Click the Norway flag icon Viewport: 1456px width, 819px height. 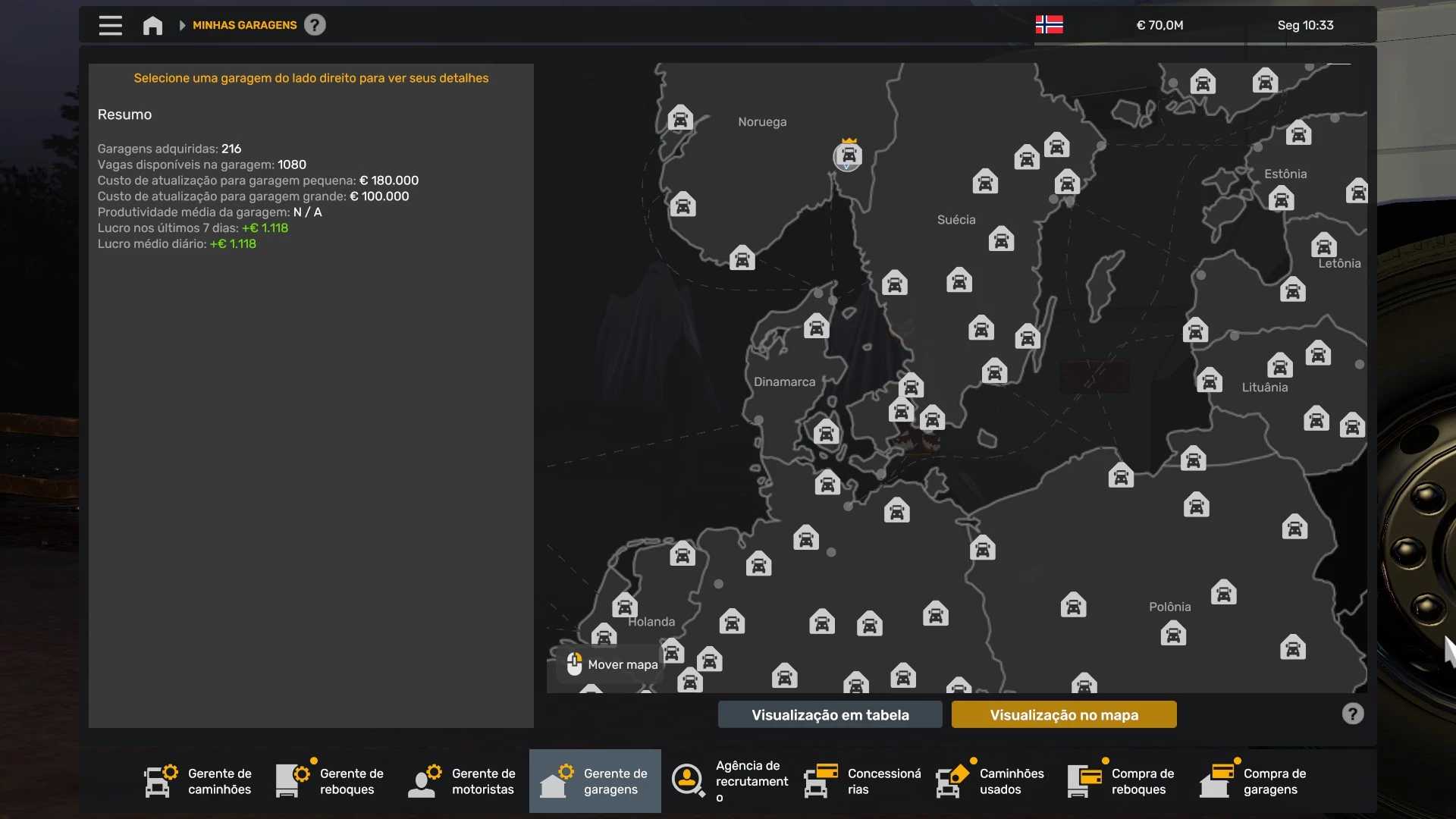(x=1049, y=25)
